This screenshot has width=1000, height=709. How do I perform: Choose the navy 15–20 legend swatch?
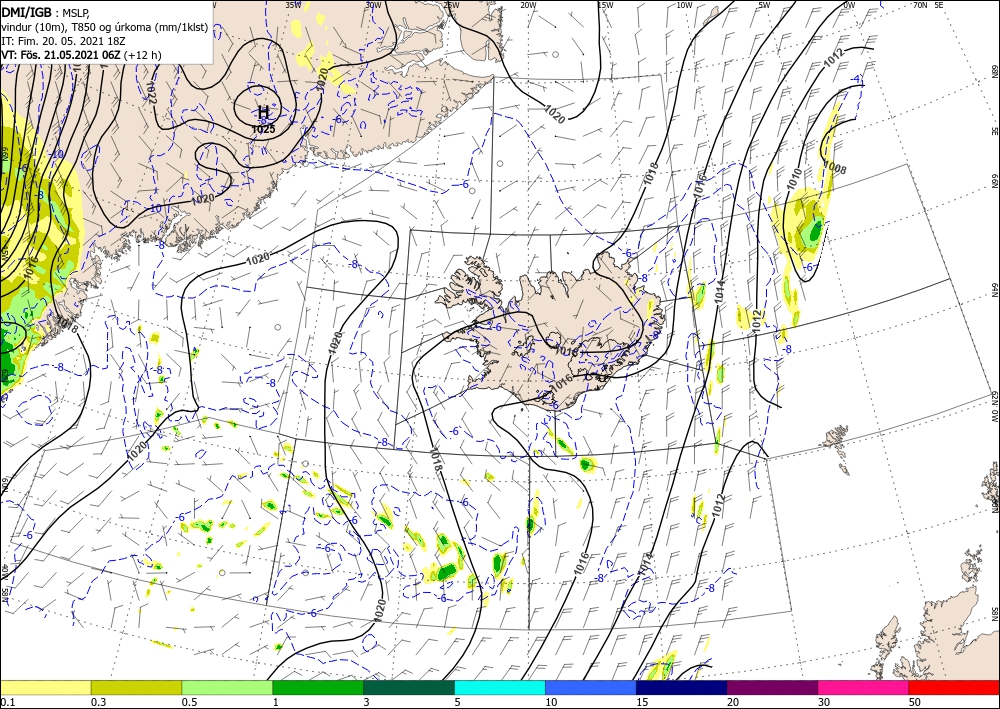[682, 687]
